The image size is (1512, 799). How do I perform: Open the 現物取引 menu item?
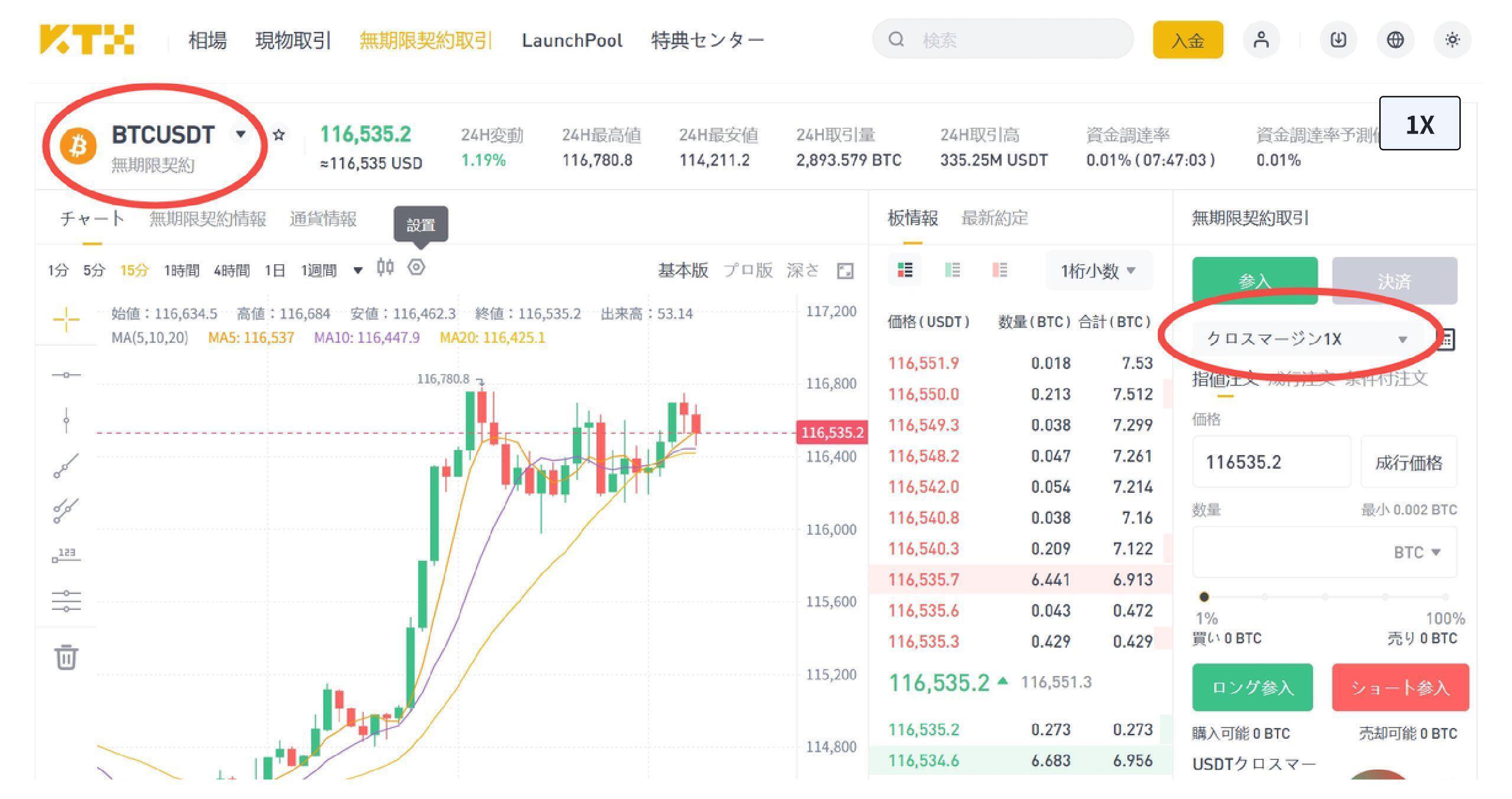tap(293, 40)
